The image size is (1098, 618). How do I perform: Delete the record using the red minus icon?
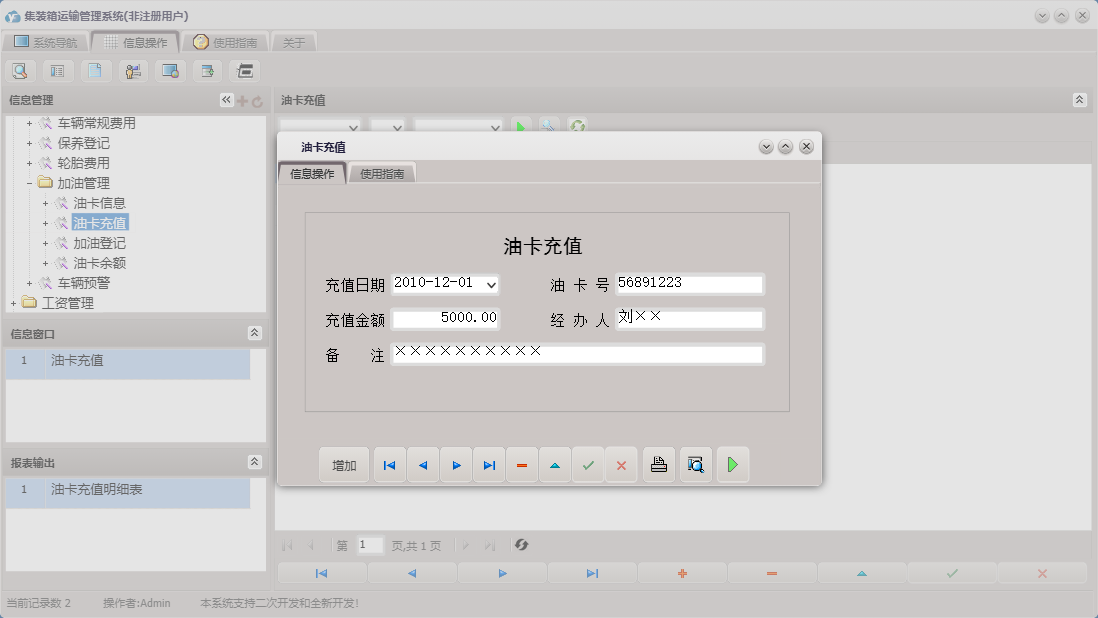pyautogui.click(x=522, y=464)
